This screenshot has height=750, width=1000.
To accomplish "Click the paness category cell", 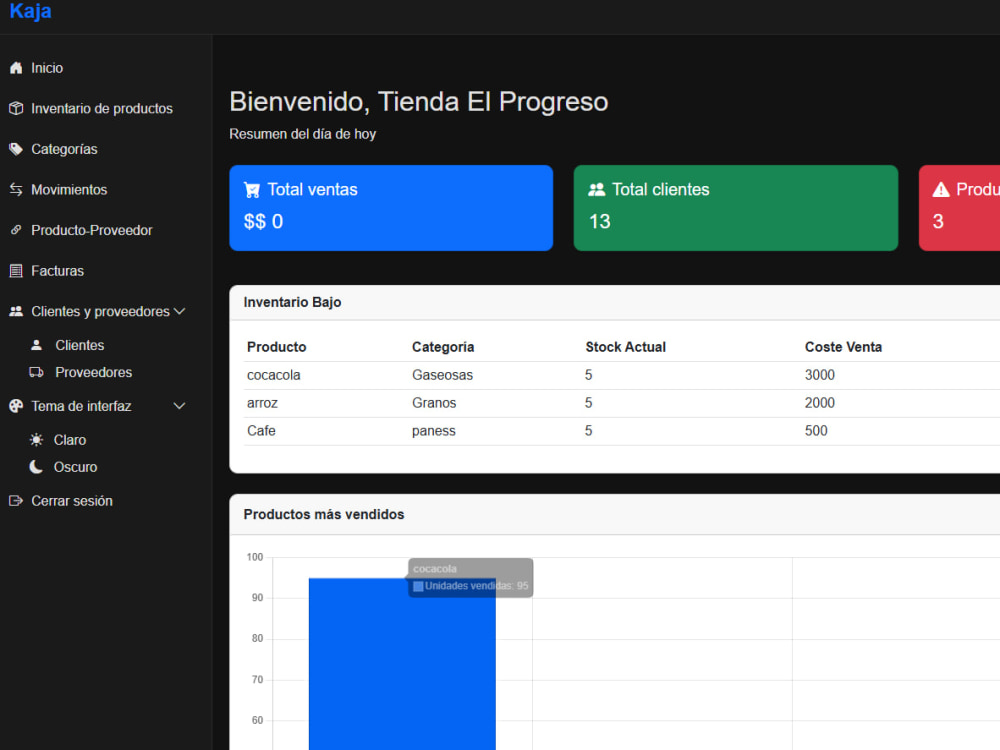I will [434, 431].
